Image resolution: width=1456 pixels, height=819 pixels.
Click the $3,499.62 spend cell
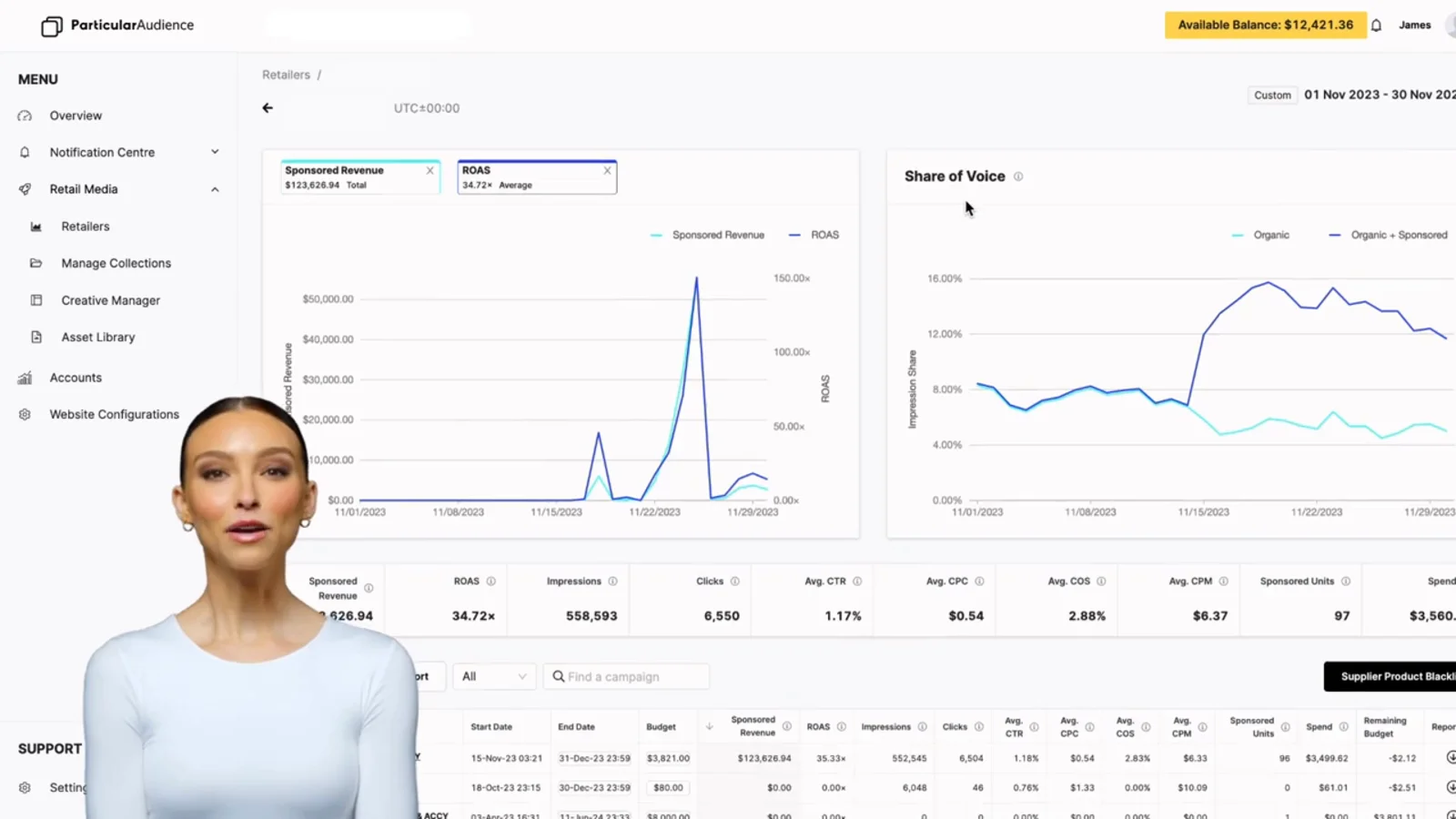[1327, 758]
